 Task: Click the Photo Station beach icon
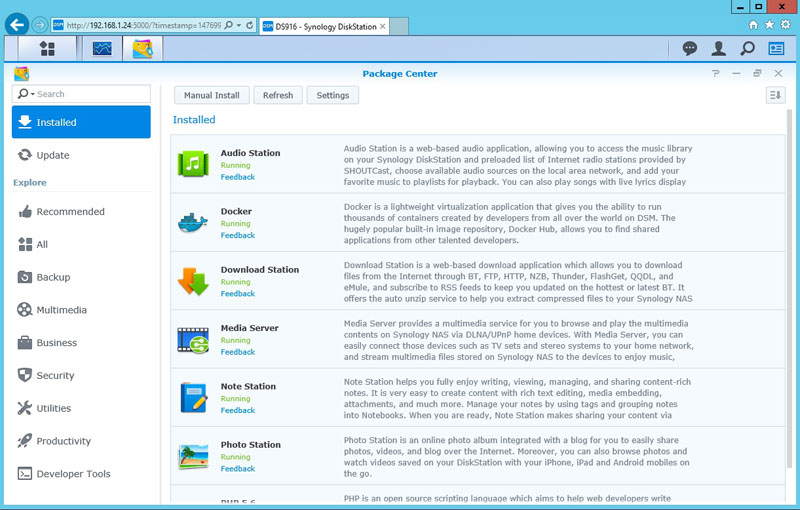point(193,456)
